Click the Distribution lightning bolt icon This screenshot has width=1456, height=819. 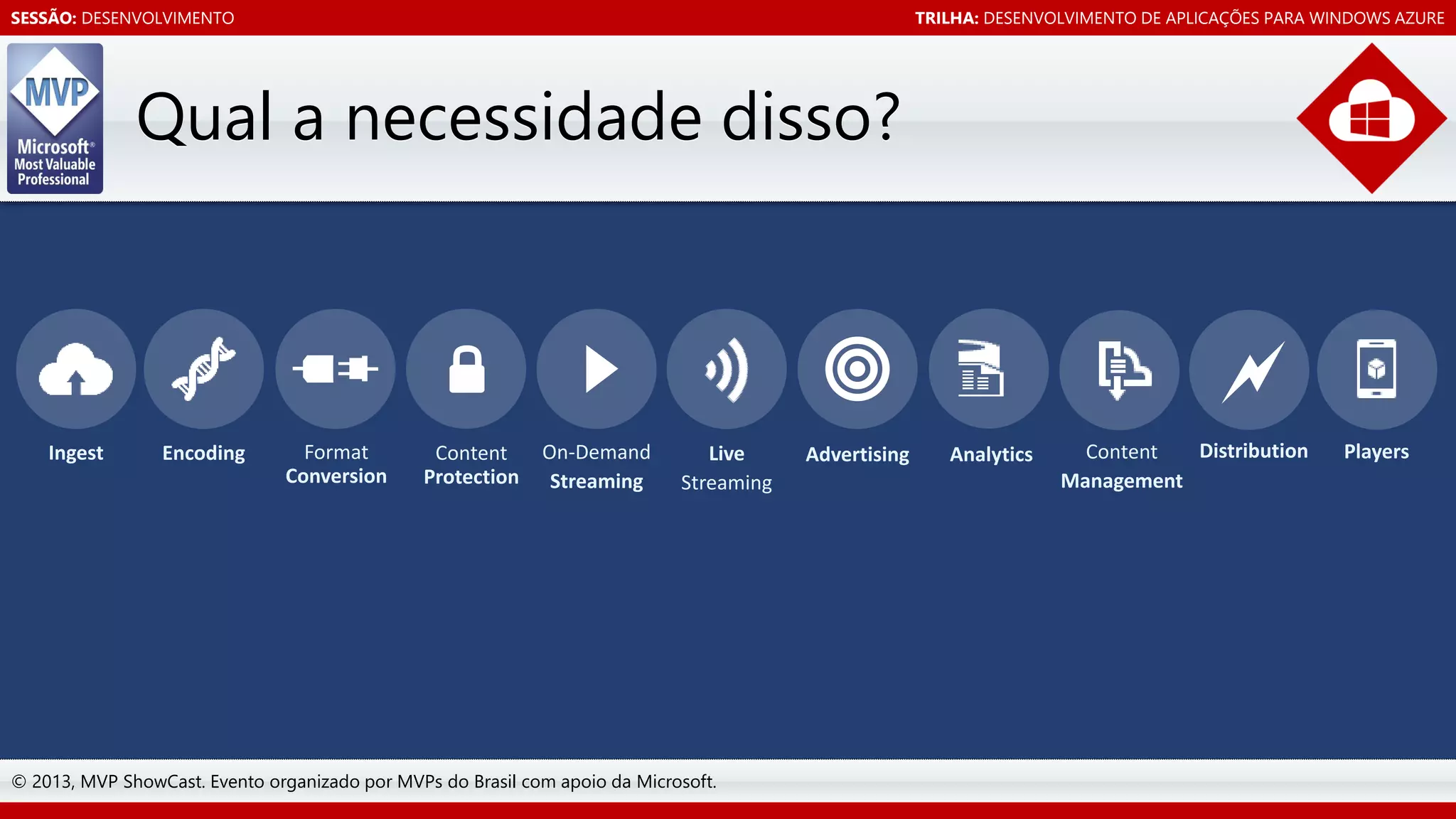pos(1250,370)
